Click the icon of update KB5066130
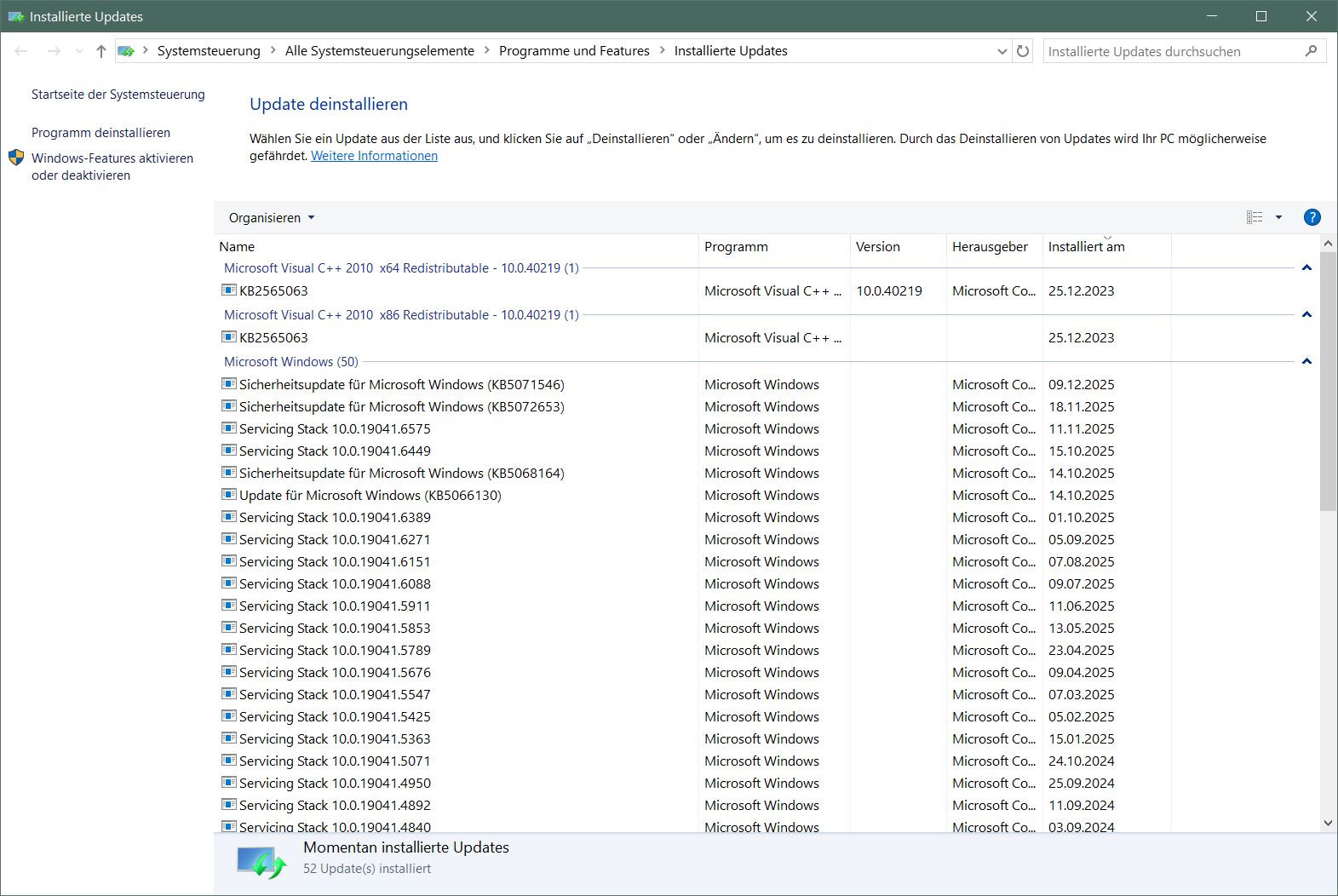This screenshot has width=1338, height=896. coord(228,495)
